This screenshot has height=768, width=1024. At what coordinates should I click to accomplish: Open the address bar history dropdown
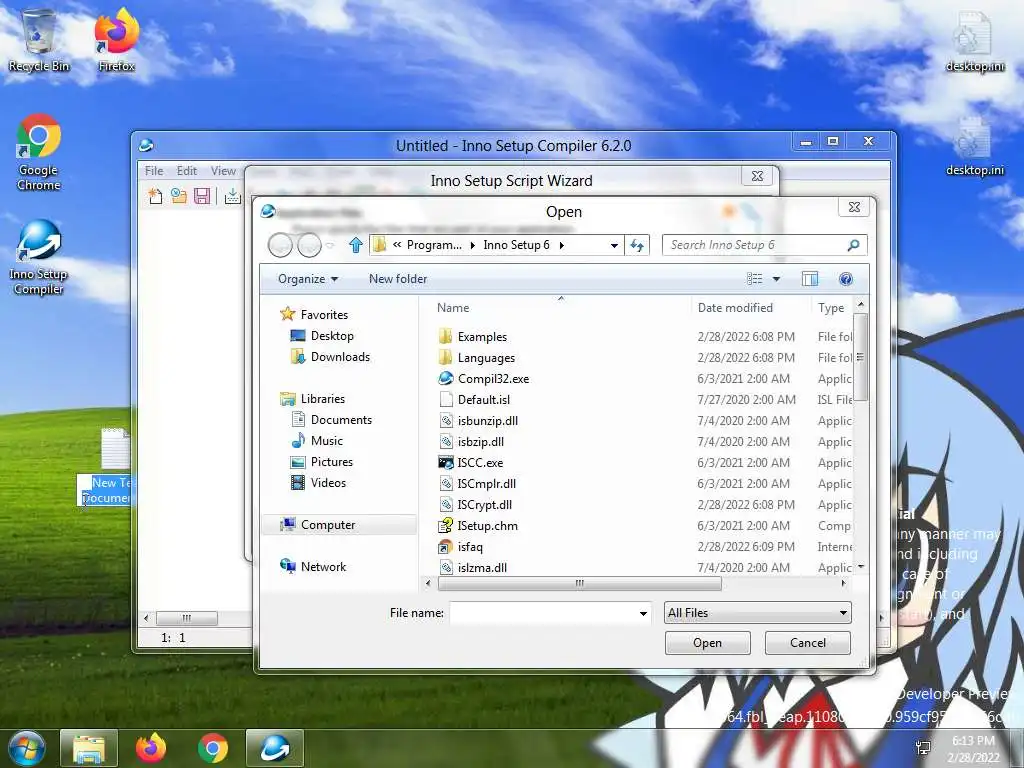pos(614,246)
